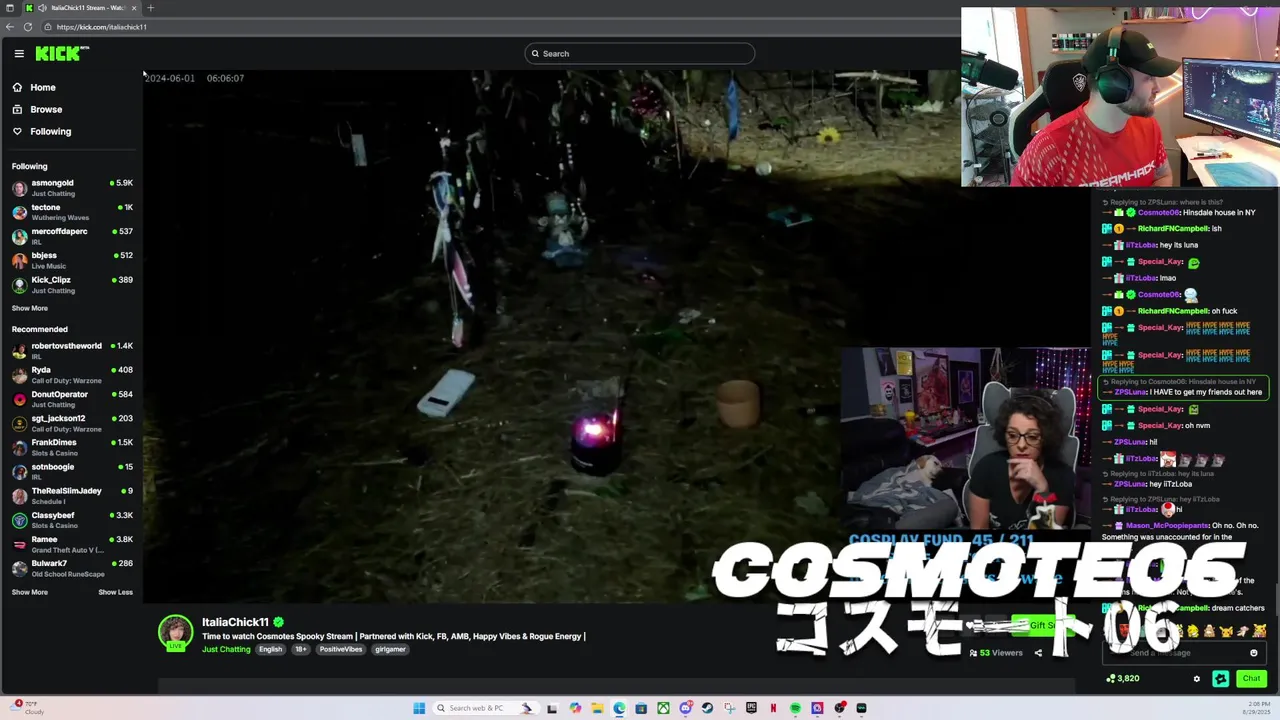The height and width of the screenshot is (720, 1280).
Task: Open Discord from taskbar
Action: tap(685, 708)
